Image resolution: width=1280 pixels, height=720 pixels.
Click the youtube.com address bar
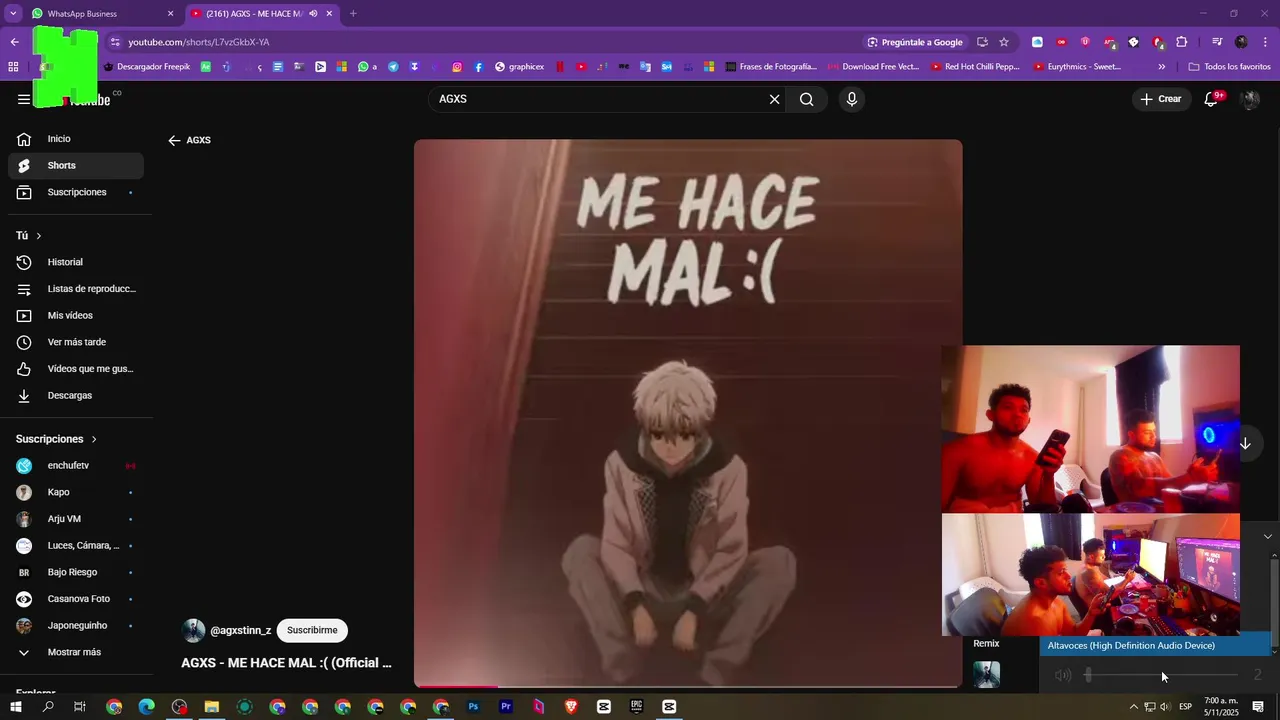pos(480,42)
